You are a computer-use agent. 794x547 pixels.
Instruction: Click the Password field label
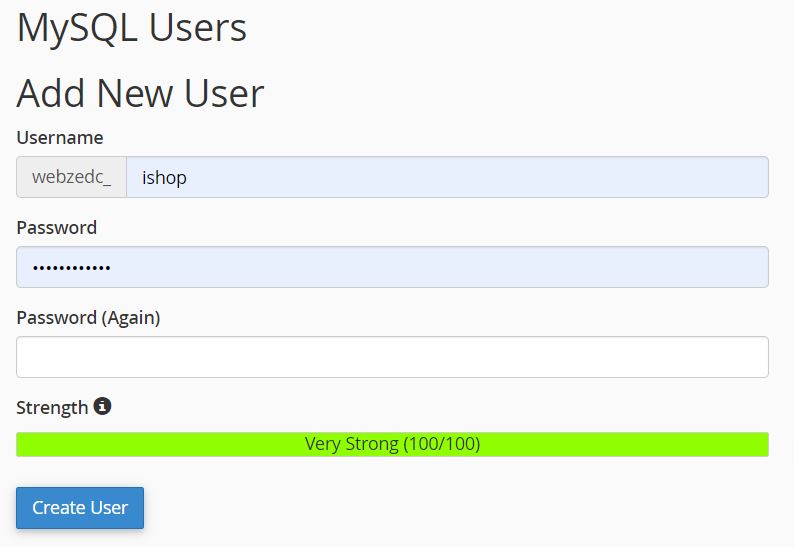57,227
